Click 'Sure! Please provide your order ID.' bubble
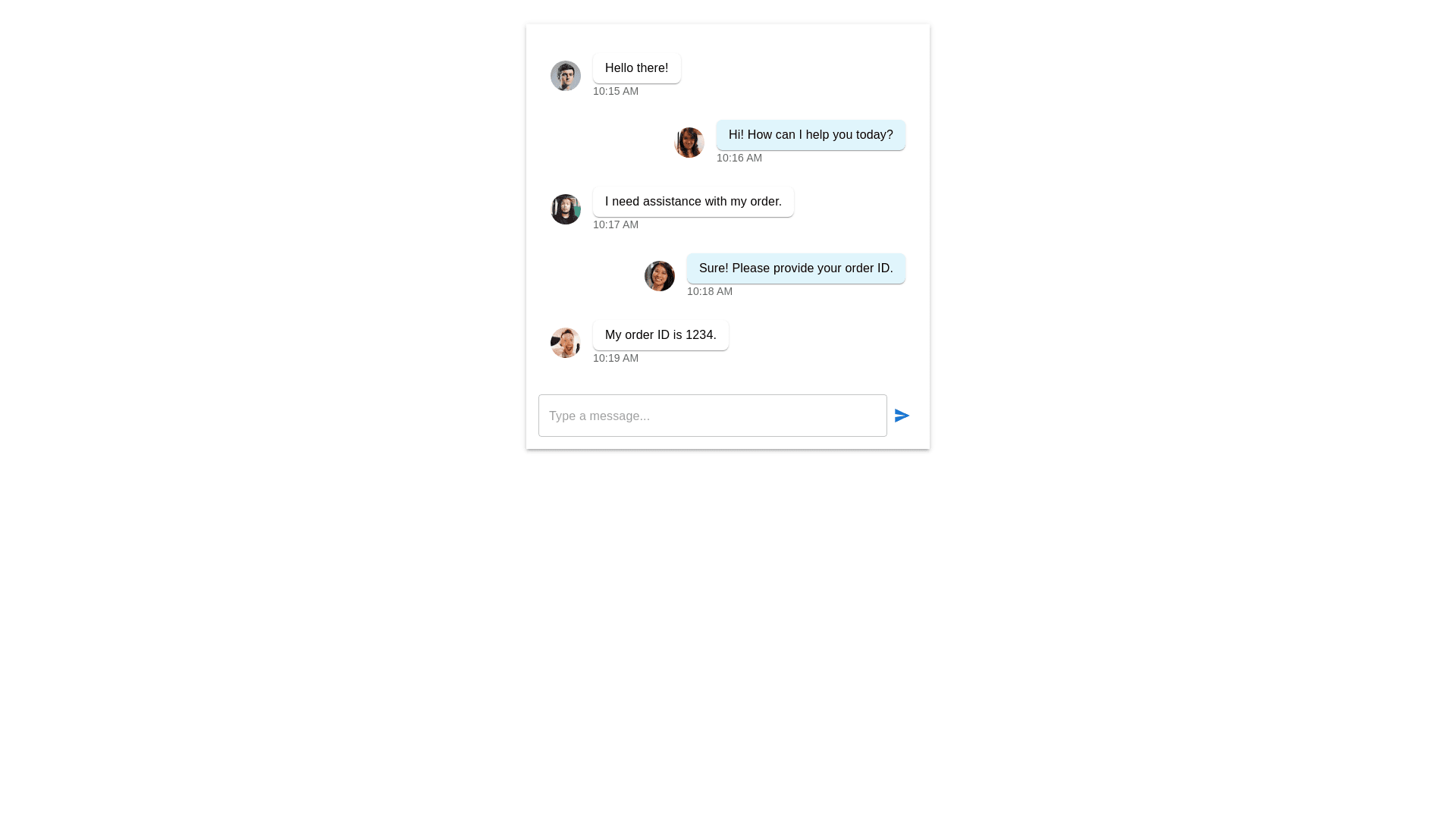The width and height of the screenshot is (1456, 819). pyautogui.click(x=796, y=268)
